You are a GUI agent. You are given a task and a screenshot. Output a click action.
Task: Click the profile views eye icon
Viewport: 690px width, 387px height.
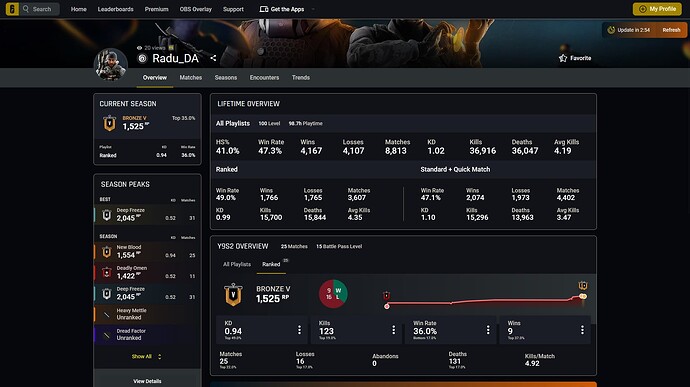point(139,48)
